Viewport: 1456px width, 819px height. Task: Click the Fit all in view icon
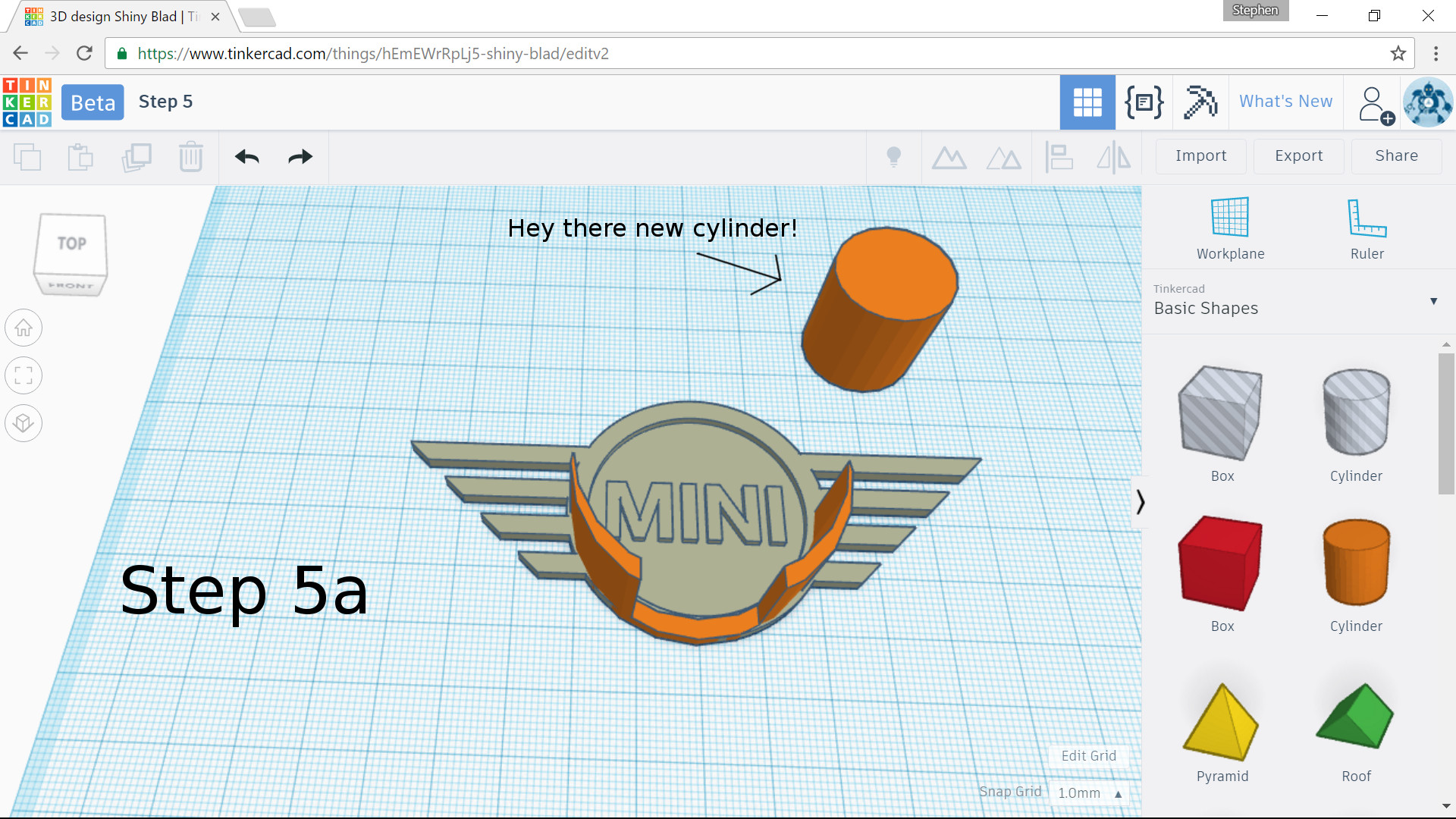coord(24,375)
